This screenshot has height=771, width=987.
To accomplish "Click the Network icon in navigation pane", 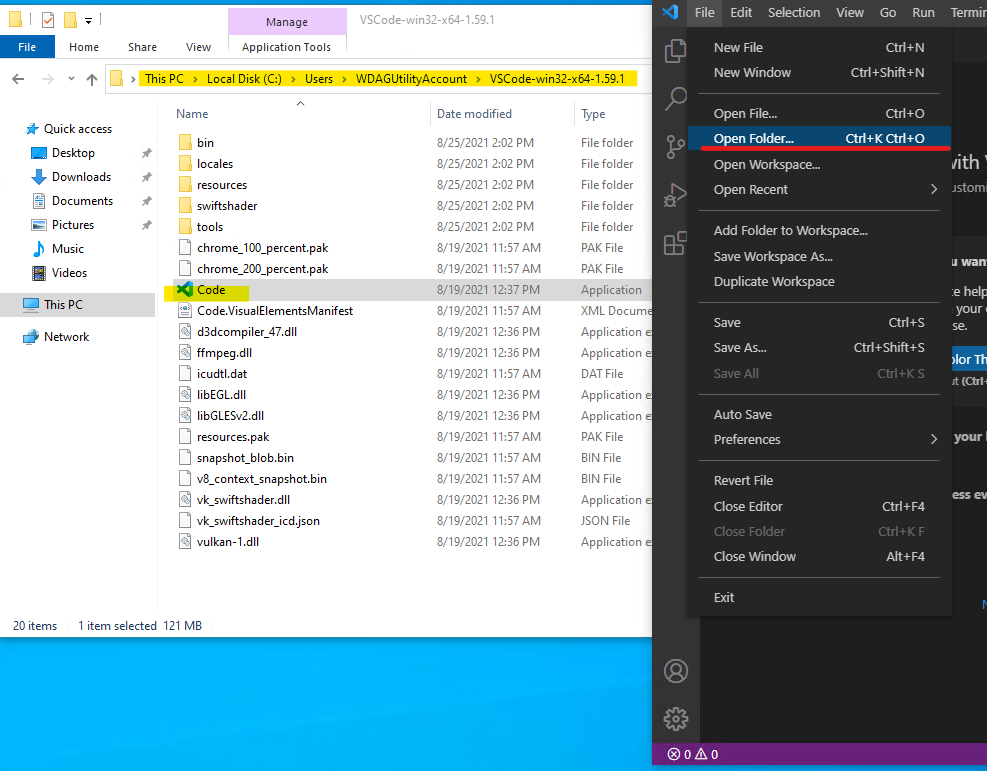I will (x=31, y=337).
